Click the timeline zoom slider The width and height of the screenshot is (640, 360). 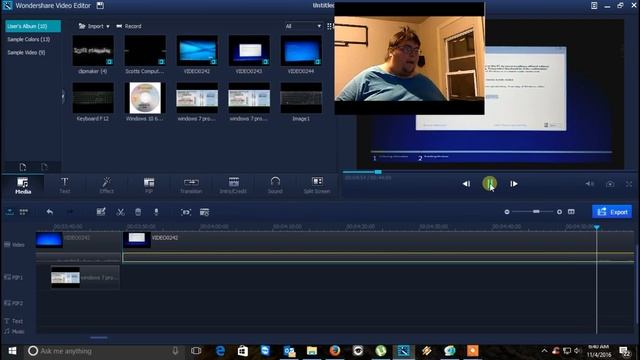click(533, 211)
